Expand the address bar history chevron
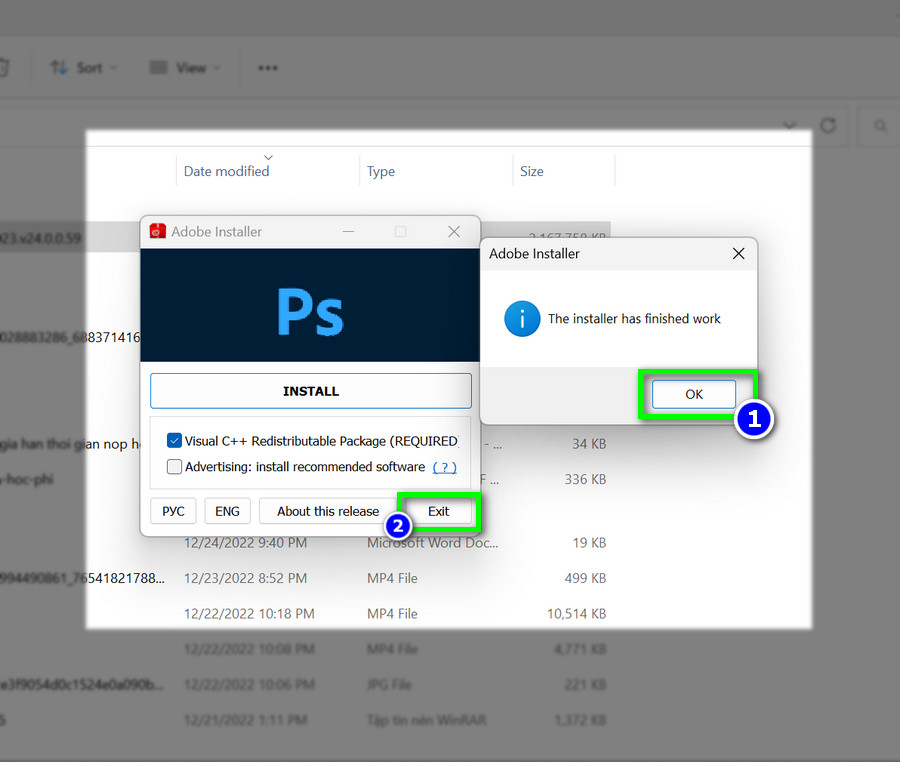 click(790, 125)
